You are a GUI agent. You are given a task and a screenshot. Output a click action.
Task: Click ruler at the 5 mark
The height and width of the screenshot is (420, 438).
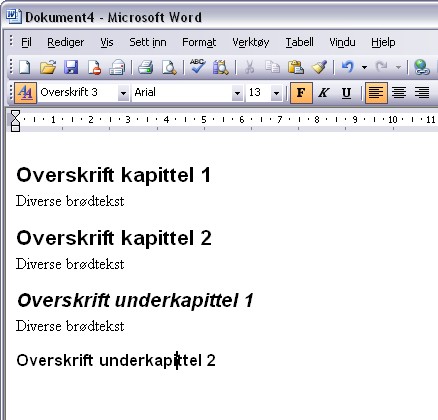(x=204, y=119)
